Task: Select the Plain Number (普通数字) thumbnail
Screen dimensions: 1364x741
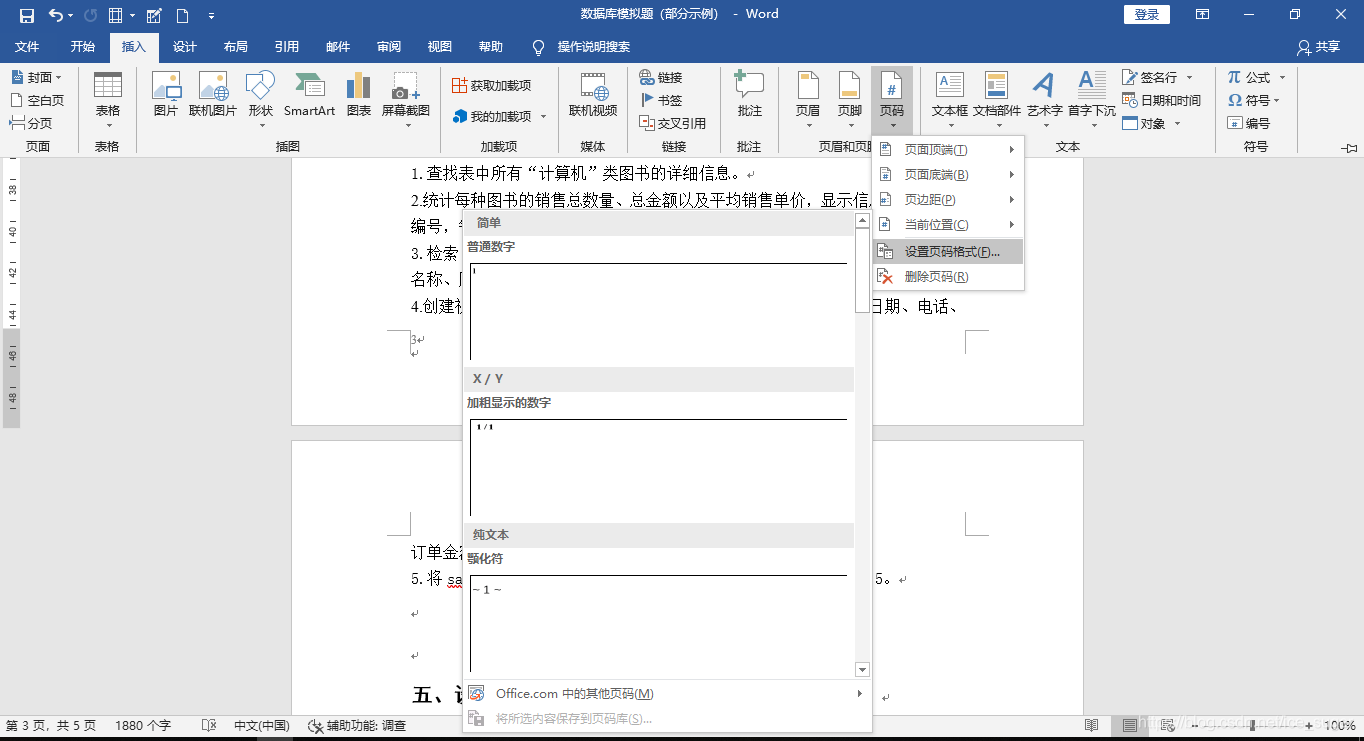Action: click(658, 311)
